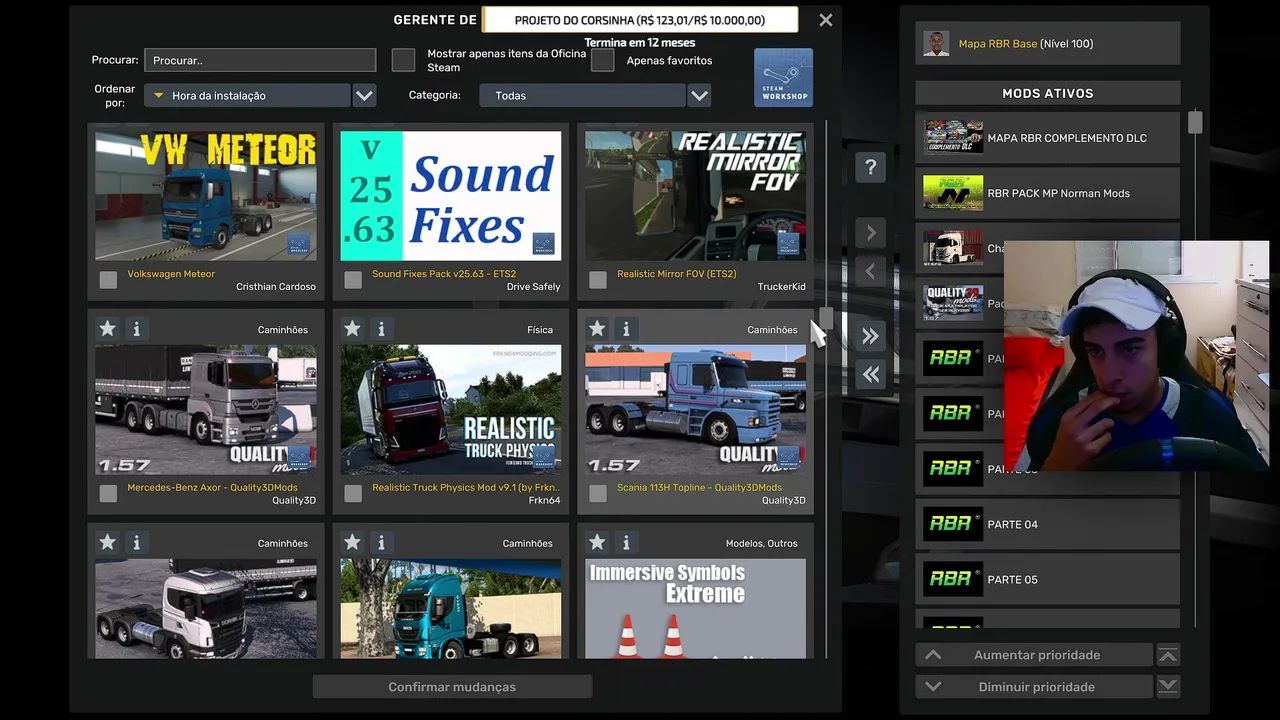Check the Scania 113H Topline checkbox

[x=598, y=493]
